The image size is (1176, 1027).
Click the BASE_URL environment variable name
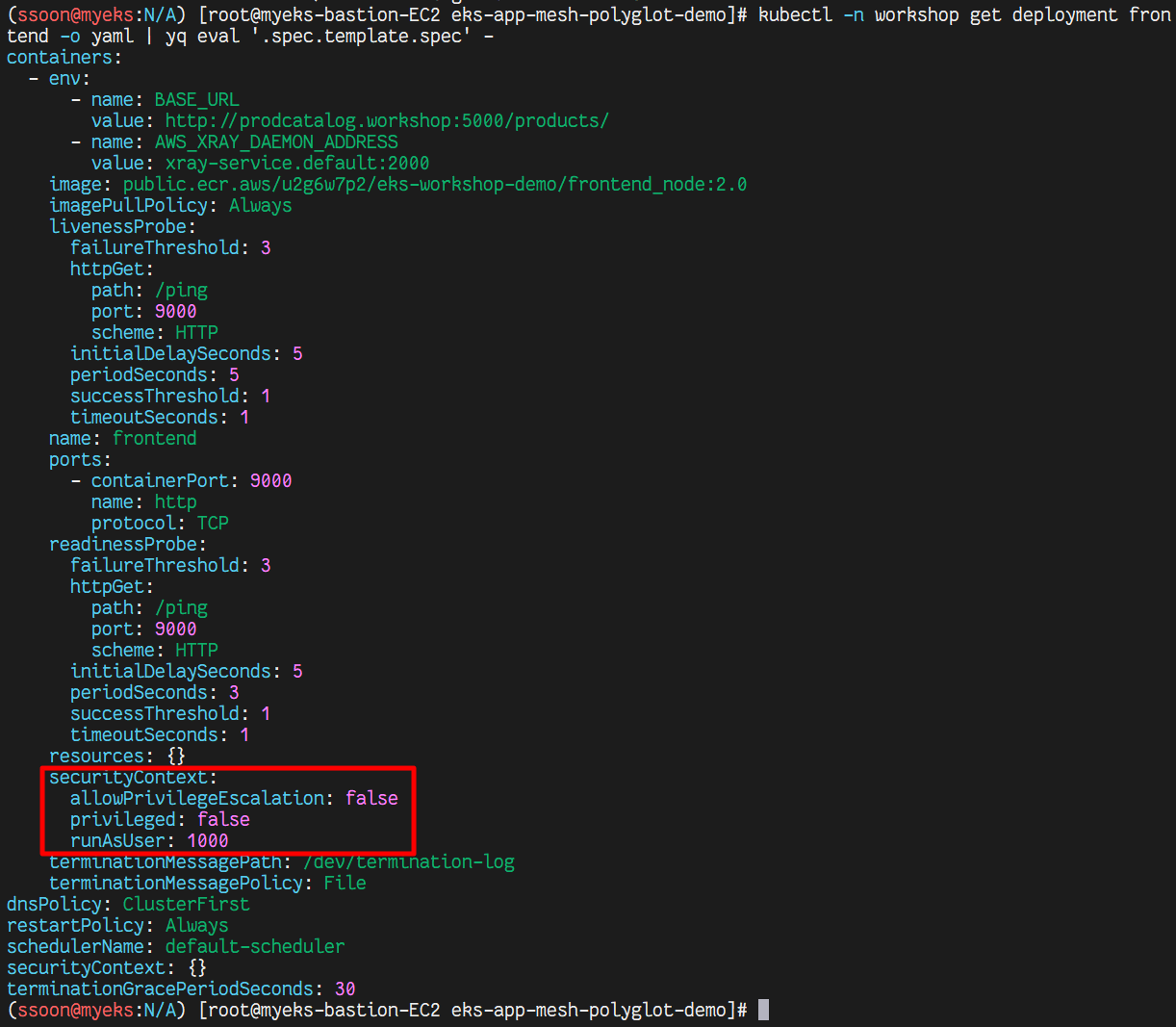[x=196, y=100]
